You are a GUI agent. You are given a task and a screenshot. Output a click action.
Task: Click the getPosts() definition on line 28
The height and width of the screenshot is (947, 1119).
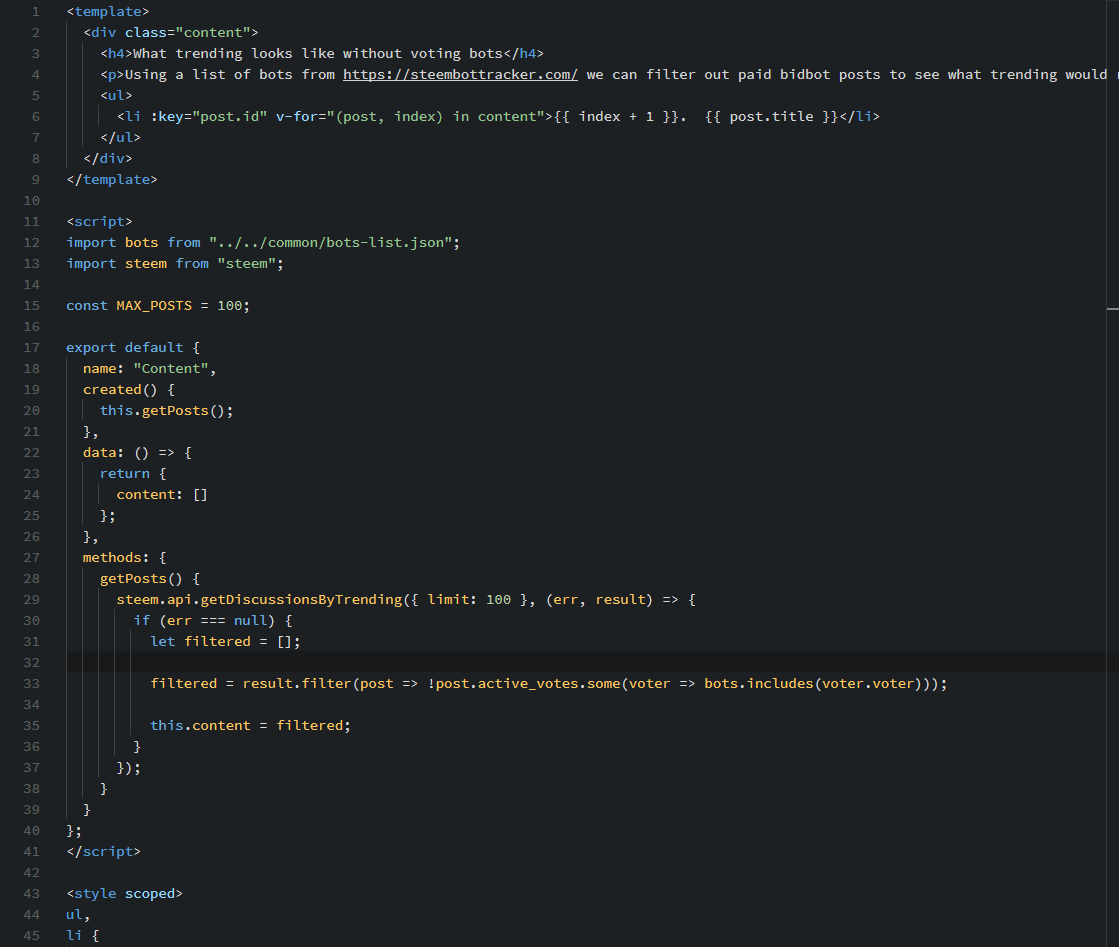[x=141, y=578]
